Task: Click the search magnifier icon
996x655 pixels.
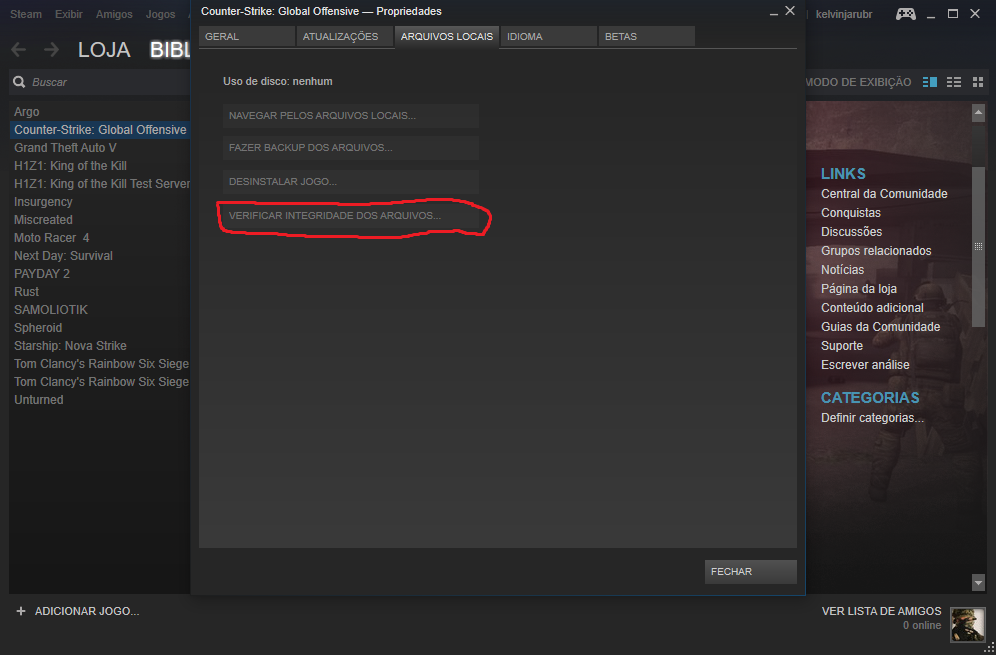Action: pyautogui.click(x=20, y=82)
